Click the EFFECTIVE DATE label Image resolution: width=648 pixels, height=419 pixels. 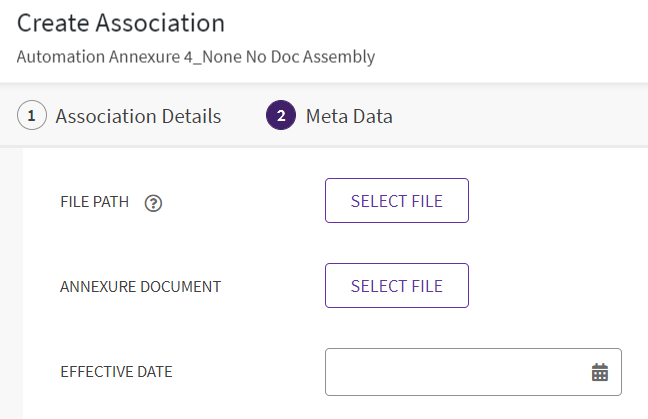pos(116,372)
